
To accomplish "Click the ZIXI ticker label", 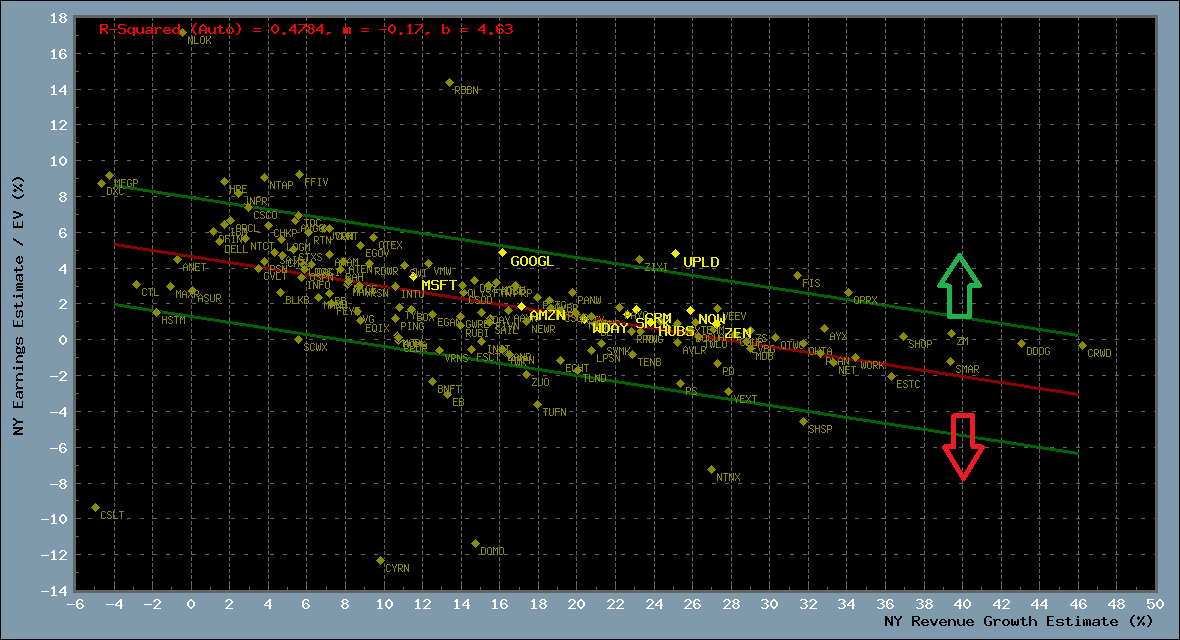I will click(656, 267).
